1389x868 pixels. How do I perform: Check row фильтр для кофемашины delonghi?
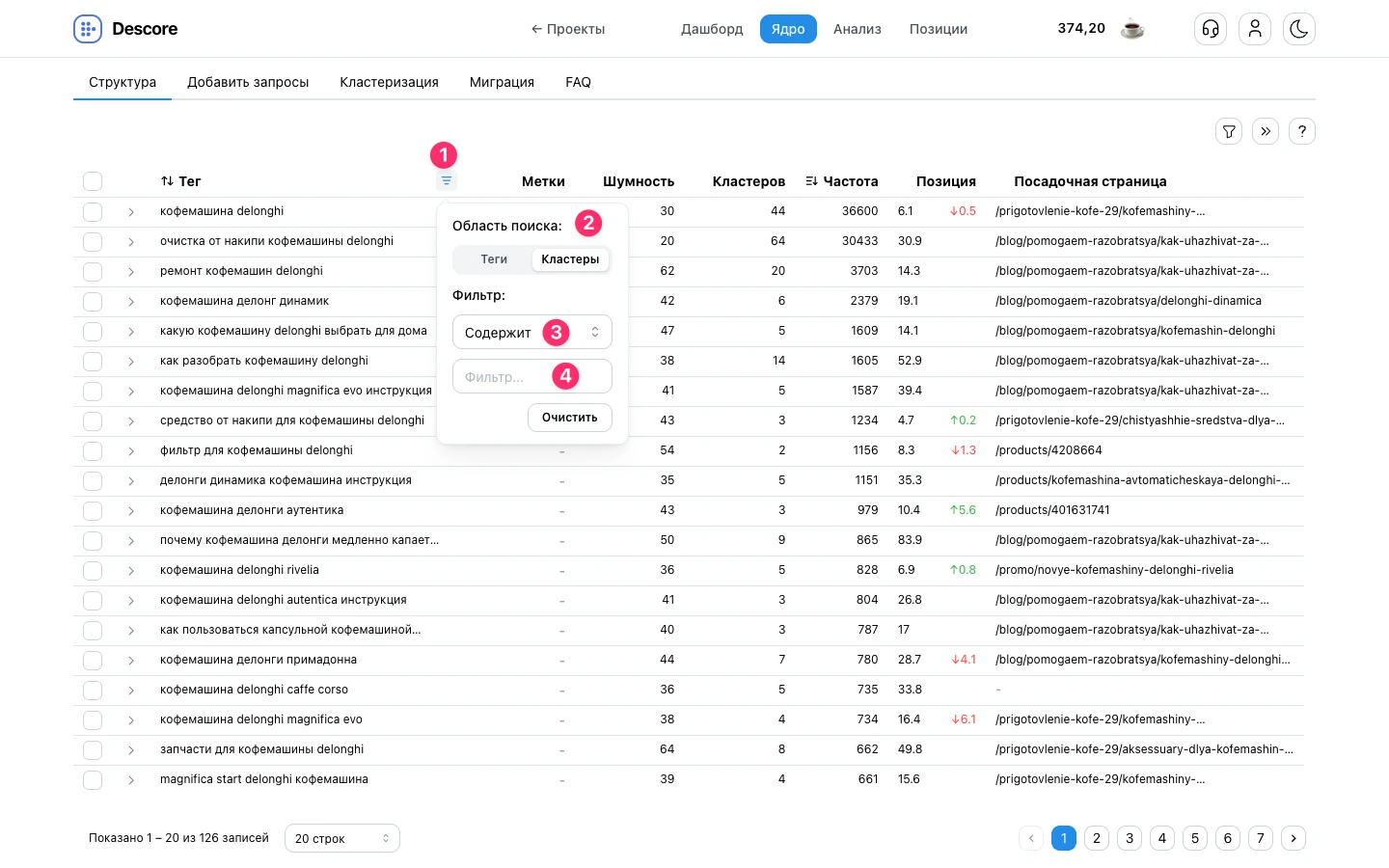93,450
